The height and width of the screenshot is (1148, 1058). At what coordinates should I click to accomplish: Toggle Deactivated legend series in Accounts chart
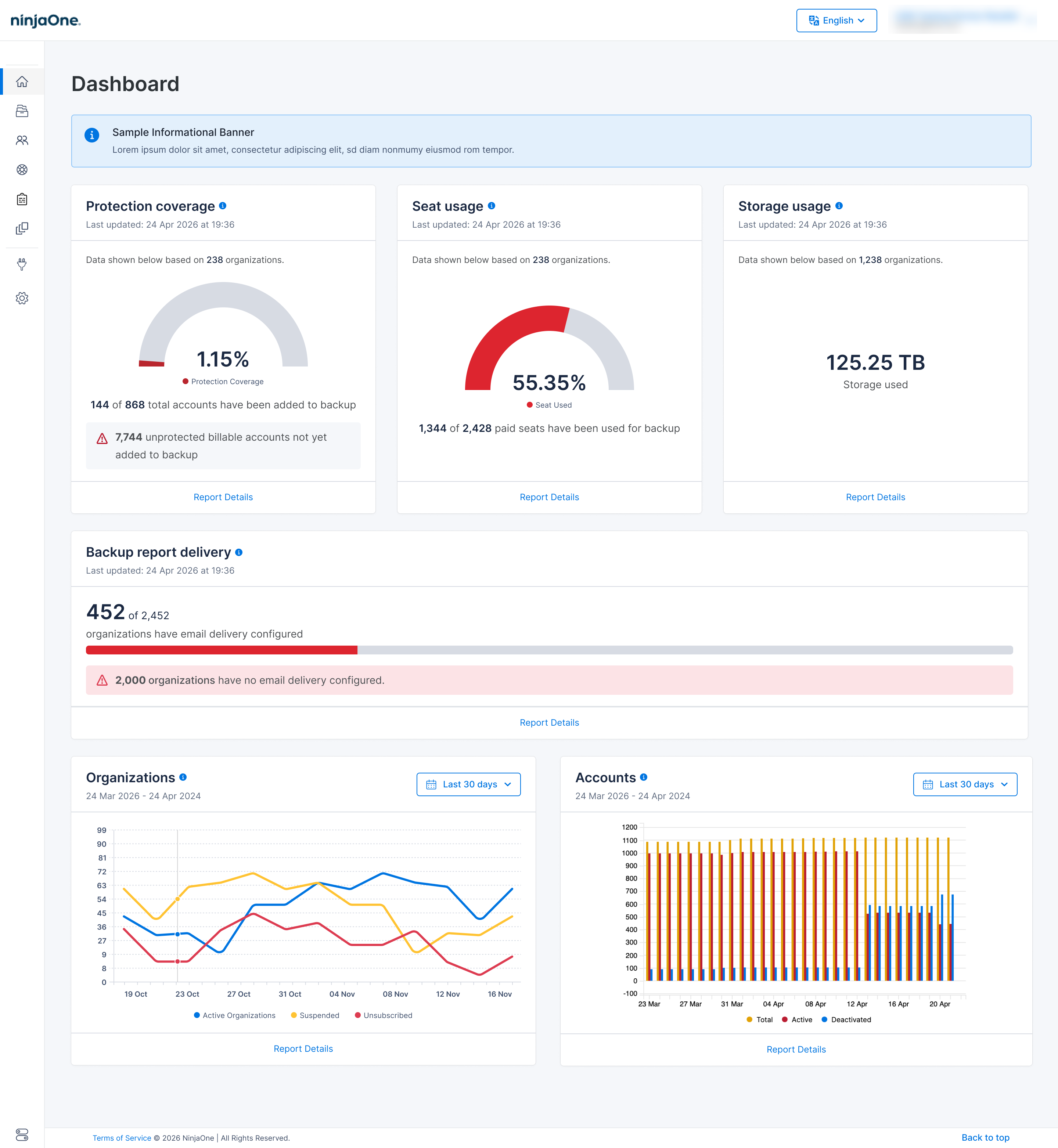[x=846, y=1020]
